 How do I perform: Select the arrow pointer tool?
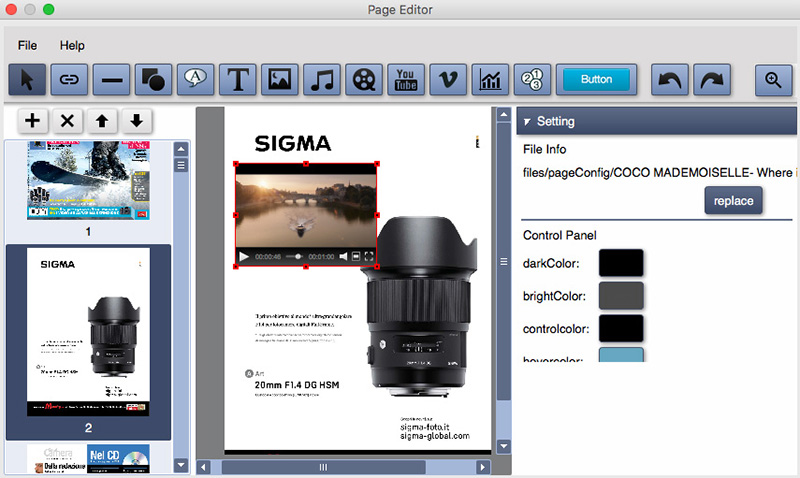(x=27, y=80)
